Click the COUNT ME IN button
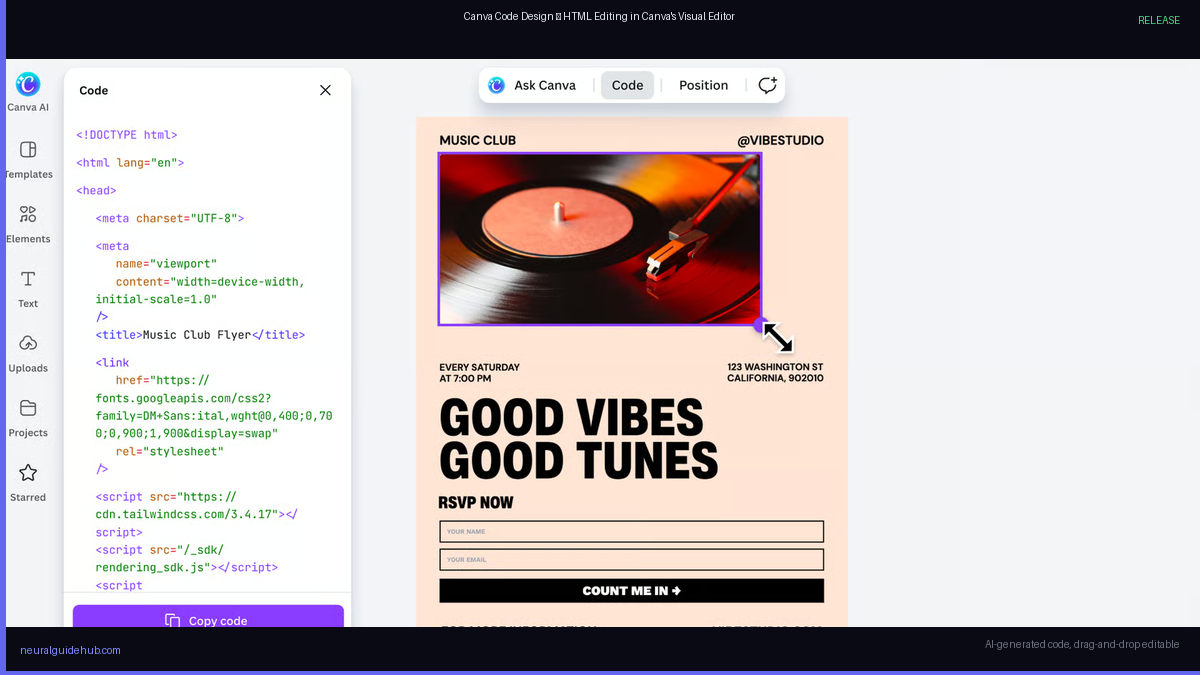Image resolution: width=1200 pixels, height=675 pixels. click(x=631, y=591)
